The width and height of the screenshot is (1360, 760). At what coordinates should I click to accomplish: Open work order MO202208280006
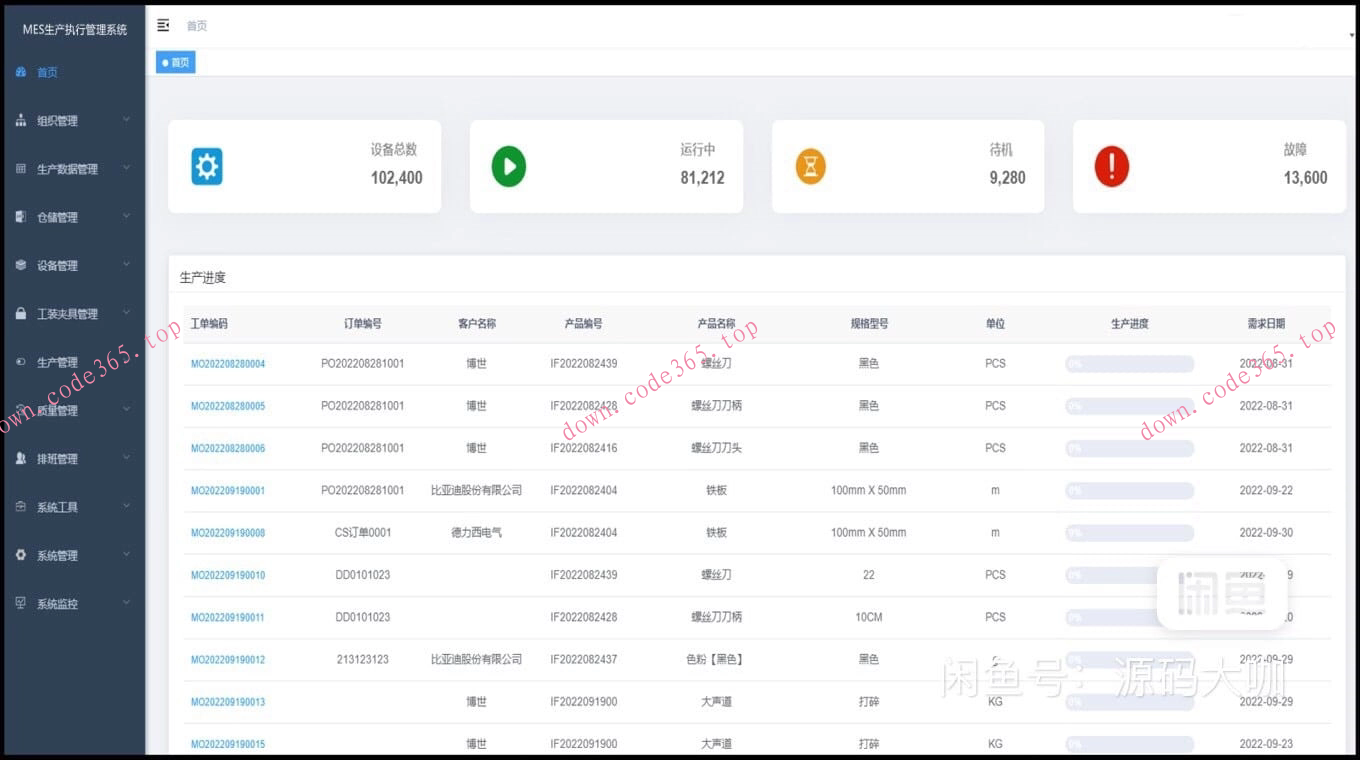tap(228, 448)
